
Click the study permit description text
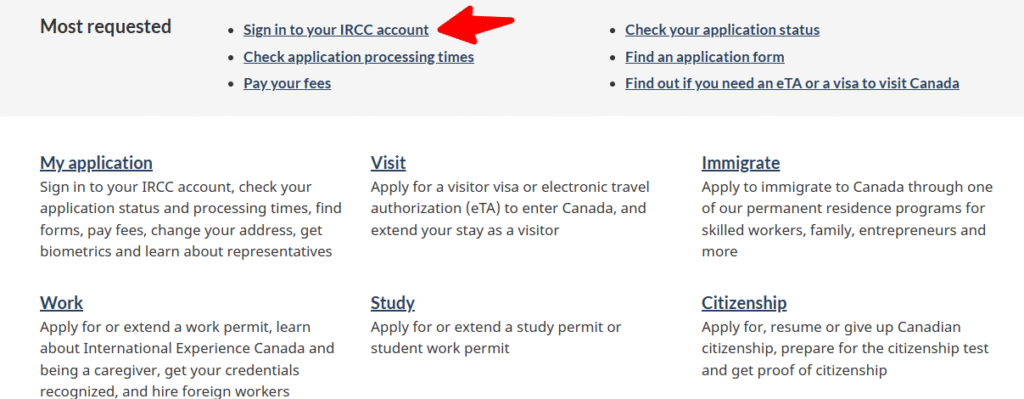(496, 337)
